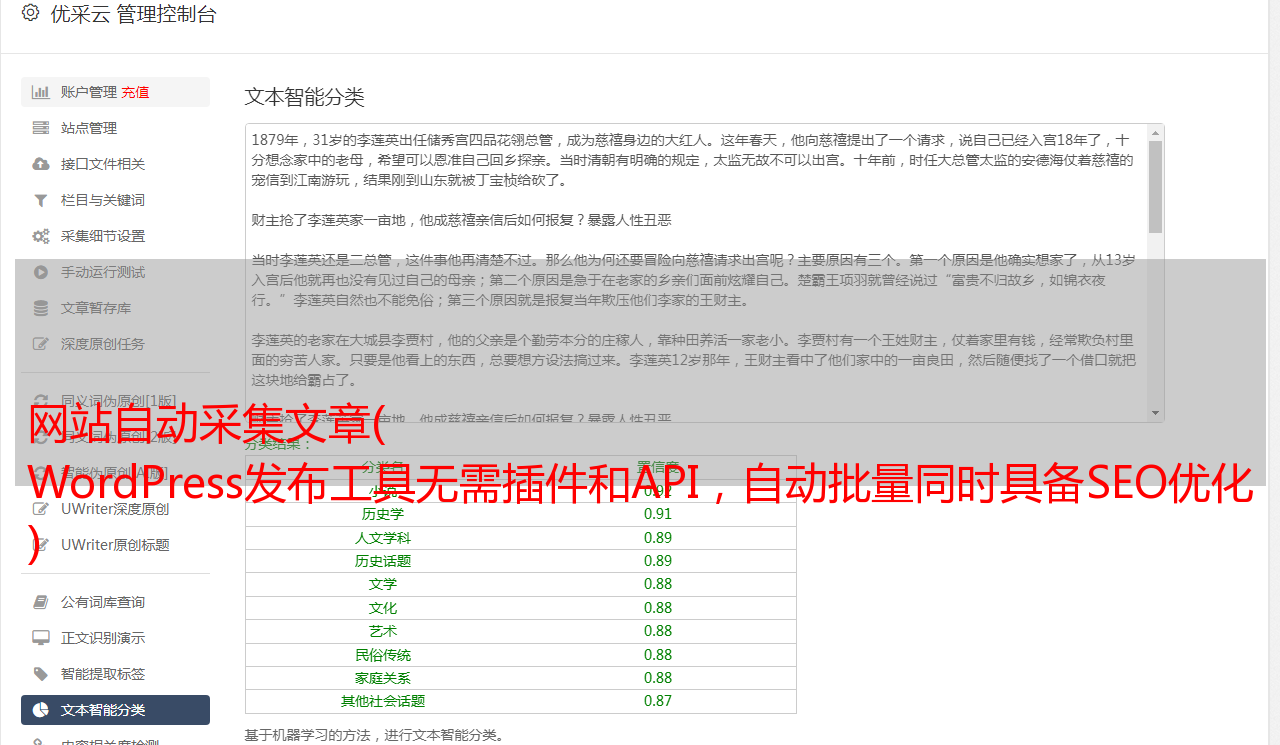Click the gear icon beside 优采云 管理控制台
The width and height of the screenshot is (1280, 745).
30,13
